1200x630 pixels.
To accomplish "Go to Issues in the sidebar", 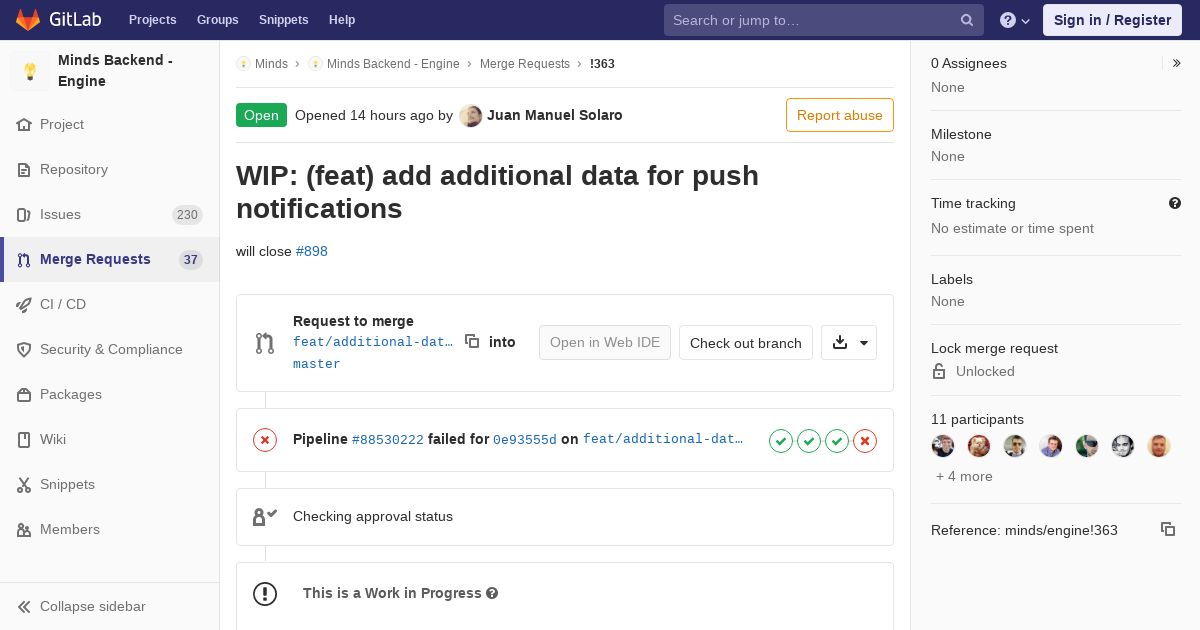I will (60, 214).
